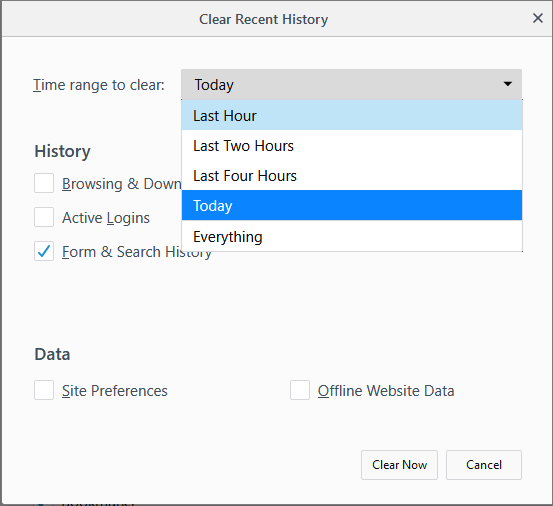Click the Offline Website Data label
The height and width of the screenshot is (506, 553).
point(386,391)
